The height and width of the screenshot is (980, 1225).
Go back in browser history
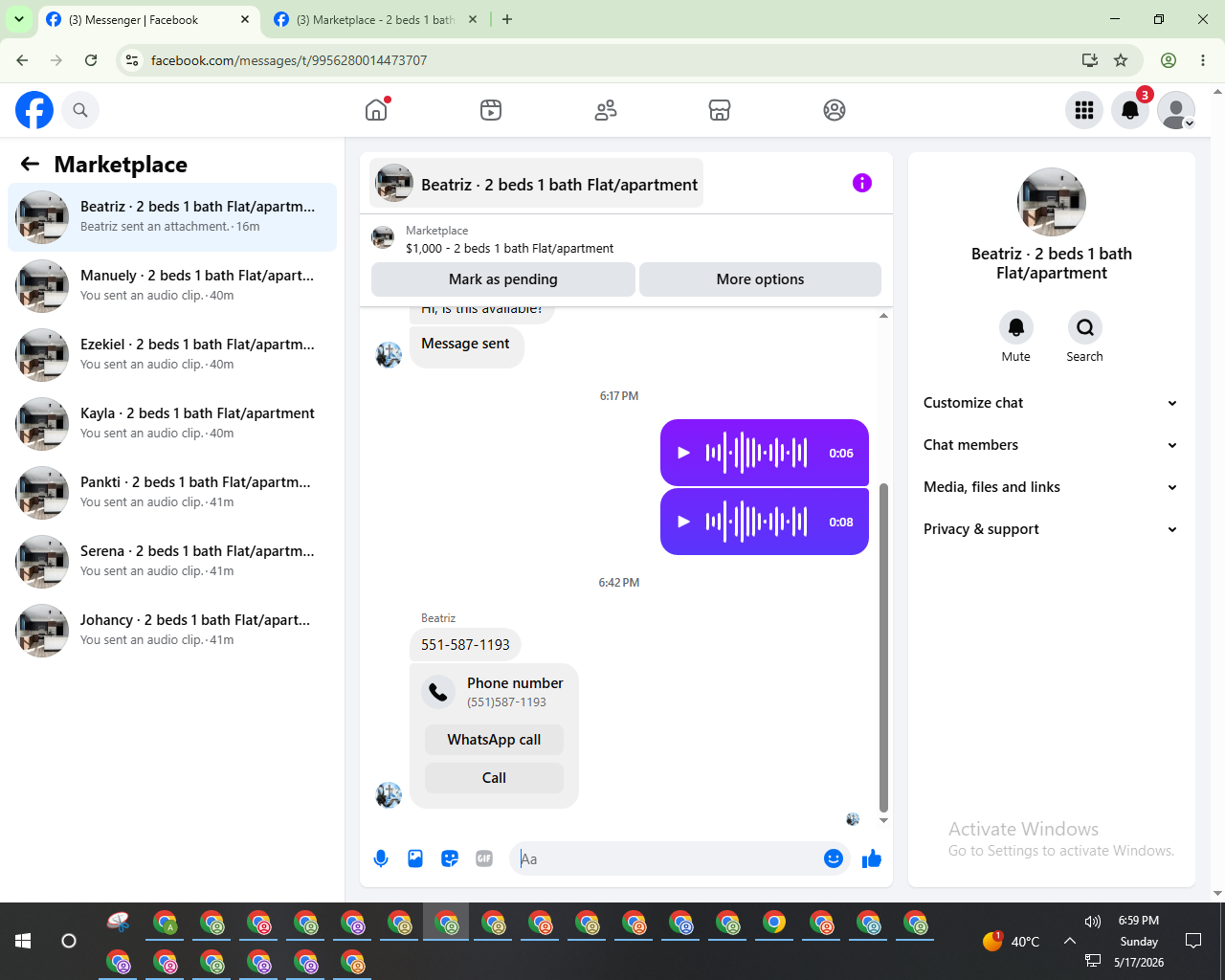coord(22,60)
